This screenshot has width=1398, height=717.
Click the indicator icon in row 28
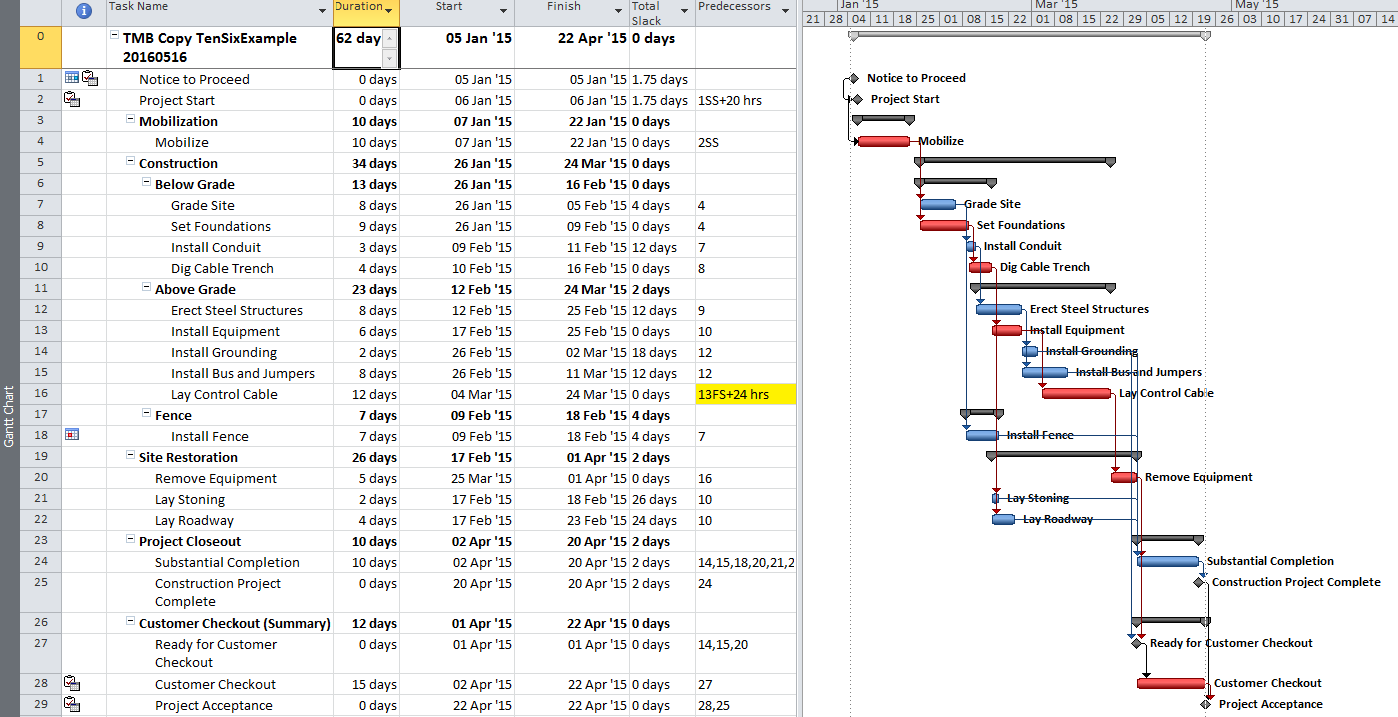pos(72,683)
